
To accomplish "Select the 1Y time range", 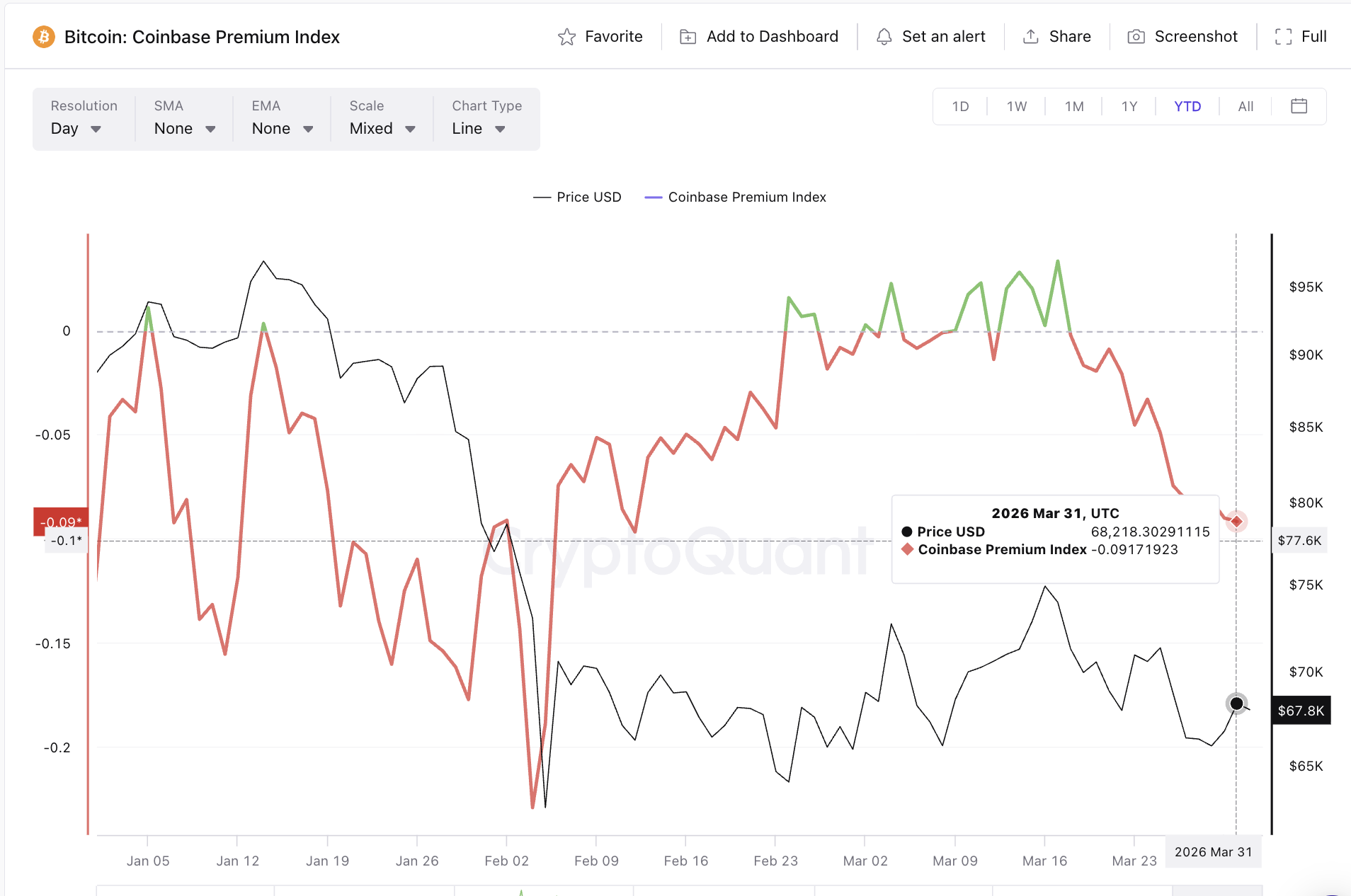I will (1129, 106).
